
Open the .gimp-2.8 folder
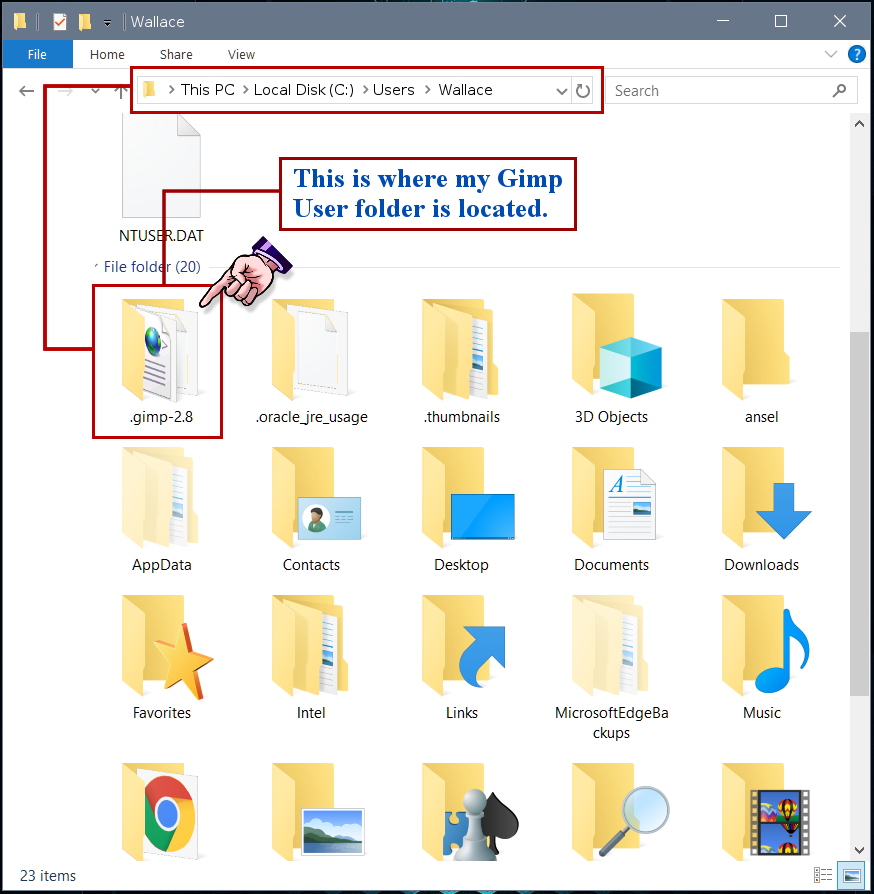click(x=161, y=361)
